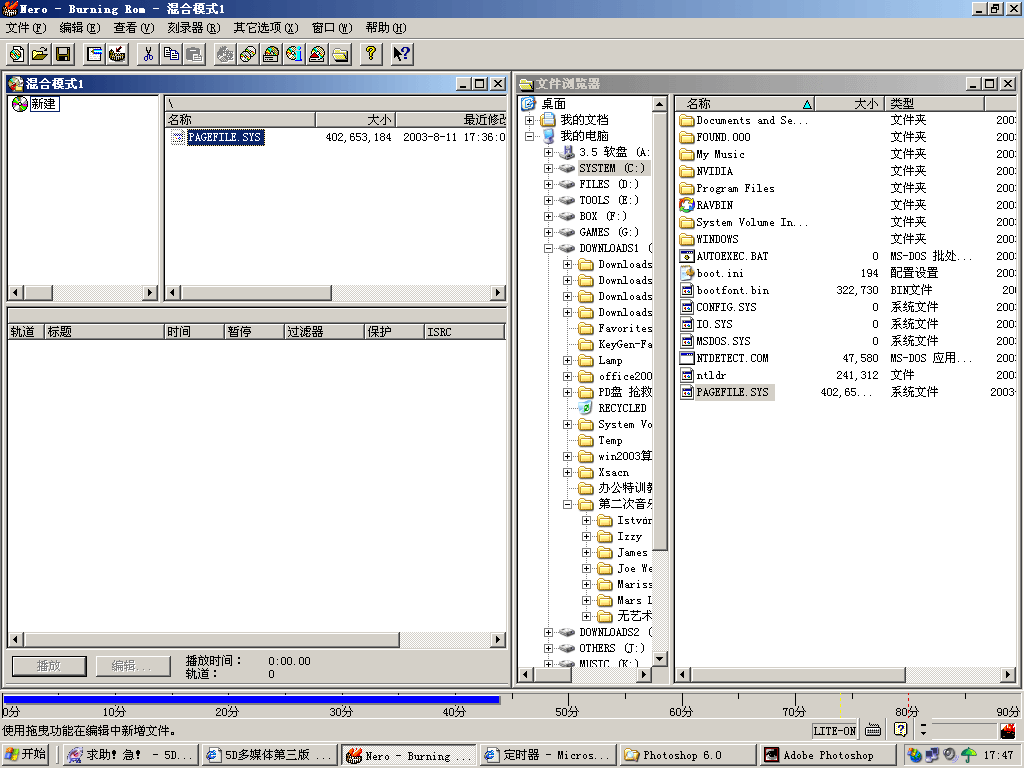Viewport: 1024px width, 768px height.
Task: Click the keyboard icon in the status bar
Action: coord(873,730)
